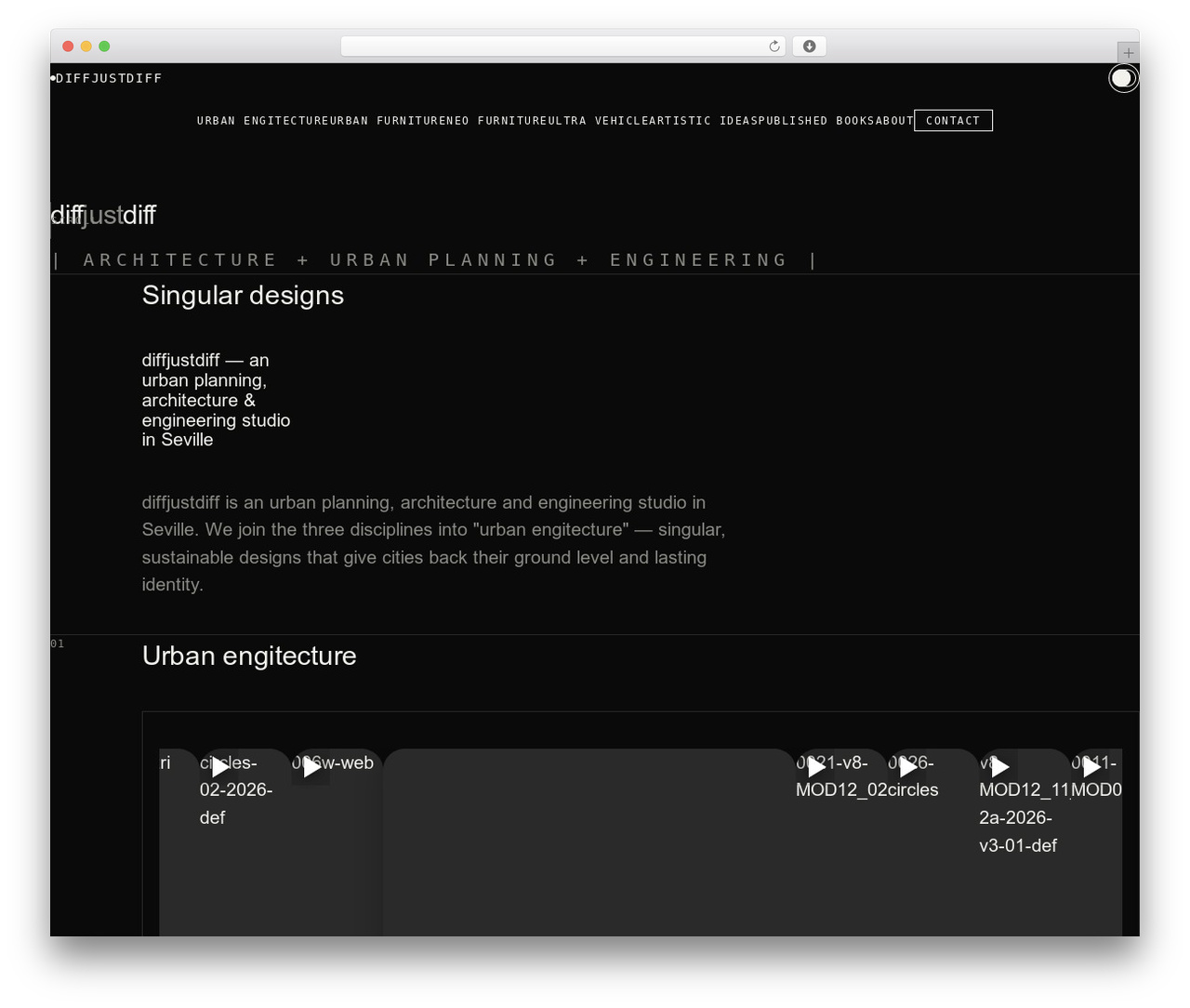Click the large diffjustdiff wordmark

pos(103,216)
